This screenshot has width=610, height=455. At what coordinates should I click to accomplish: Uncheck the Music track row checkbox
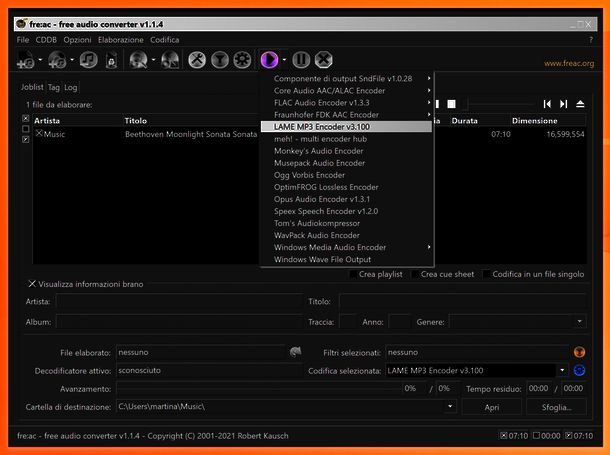click(39, 133)
